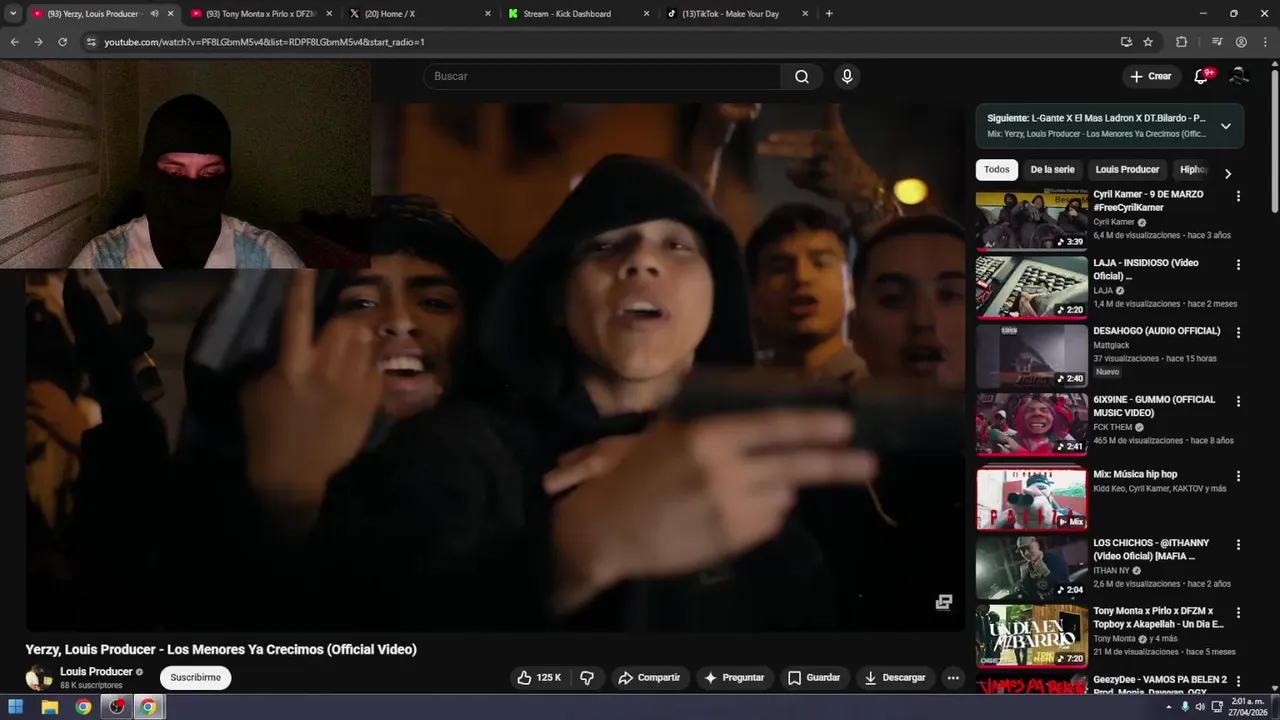The height and width of the screenshot is (720, 1280).
Task: Click the Preguntar button
Action: [734, 677]
